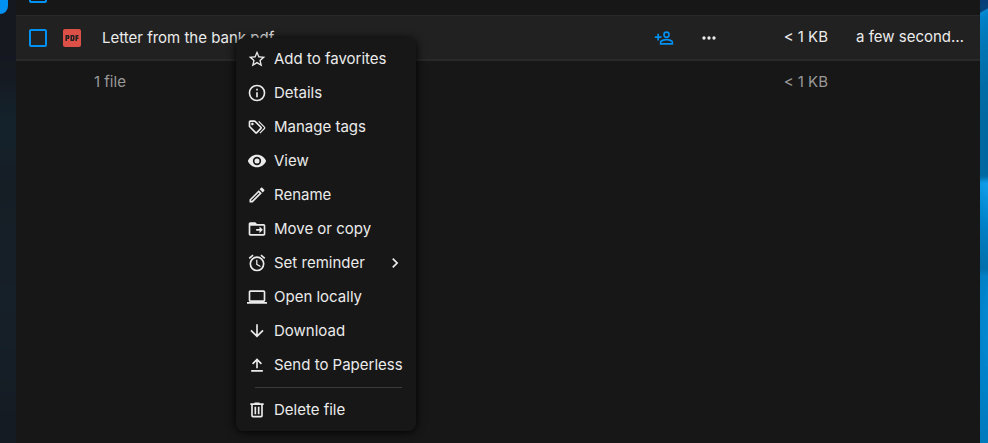988x443 pixels.
Task: Choose Add to favorites
Action: click(x=326, y=59)
